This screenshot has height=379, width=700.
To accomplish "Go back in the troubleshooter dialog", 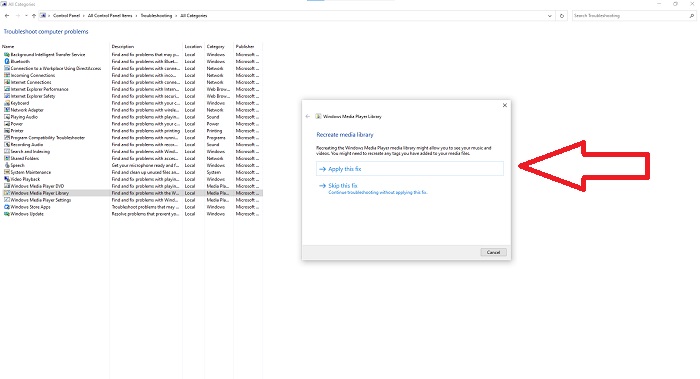I will (x=308, y=117).
